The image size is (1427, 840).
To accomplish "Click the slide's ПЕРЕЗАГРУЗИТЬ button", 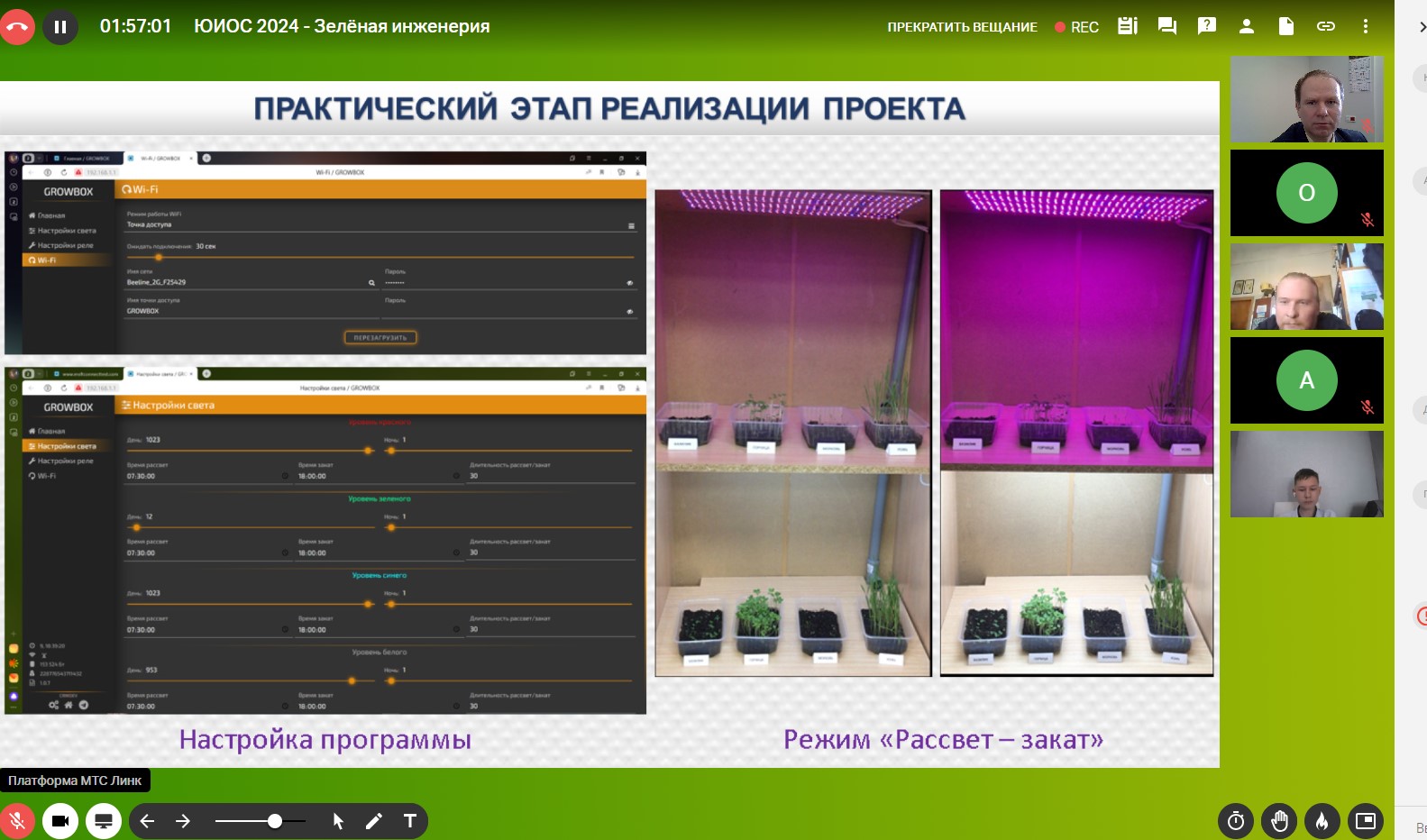I will click(x=380, y=338).
